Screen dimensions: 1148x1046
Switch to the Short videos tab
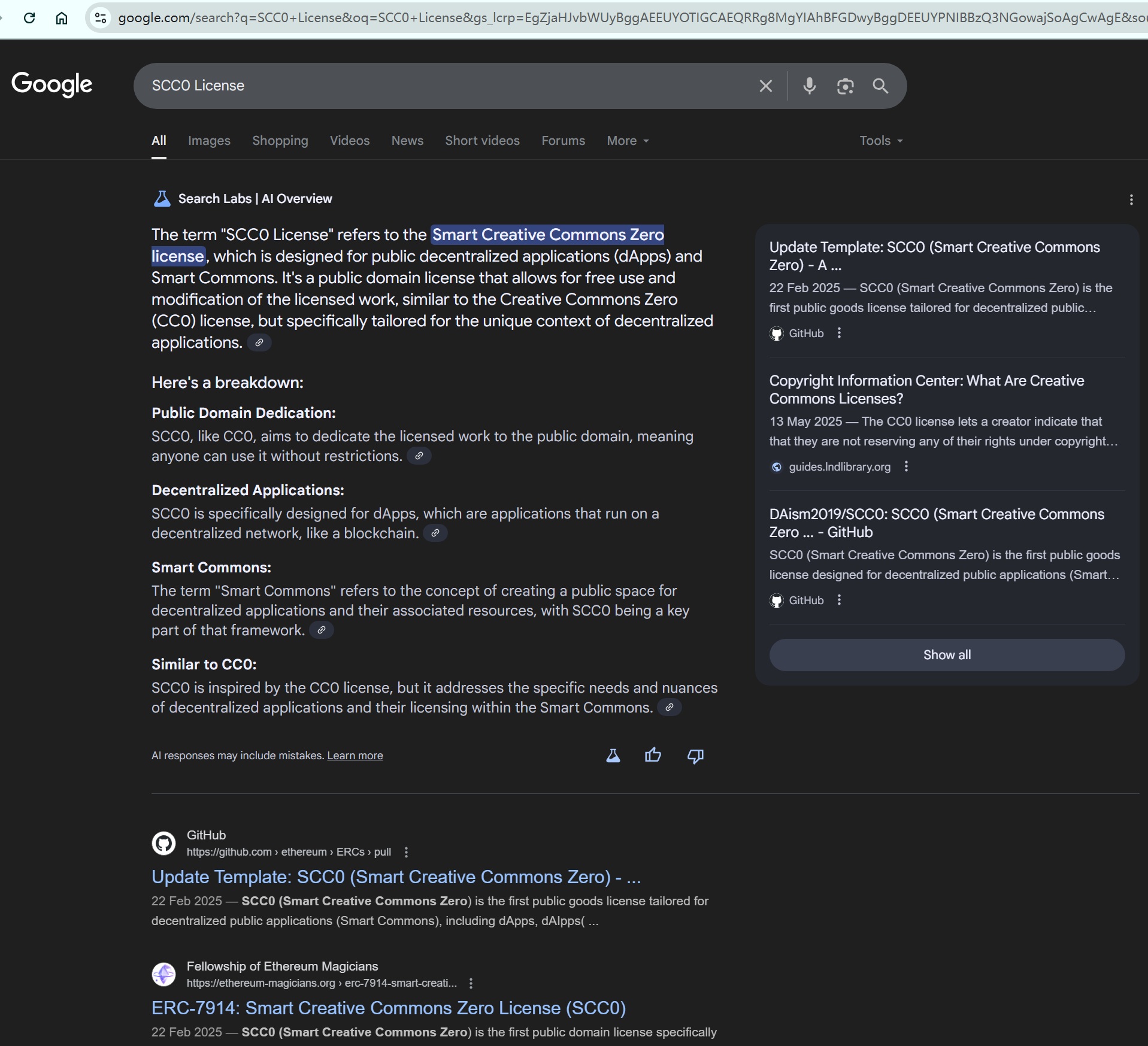482,141
